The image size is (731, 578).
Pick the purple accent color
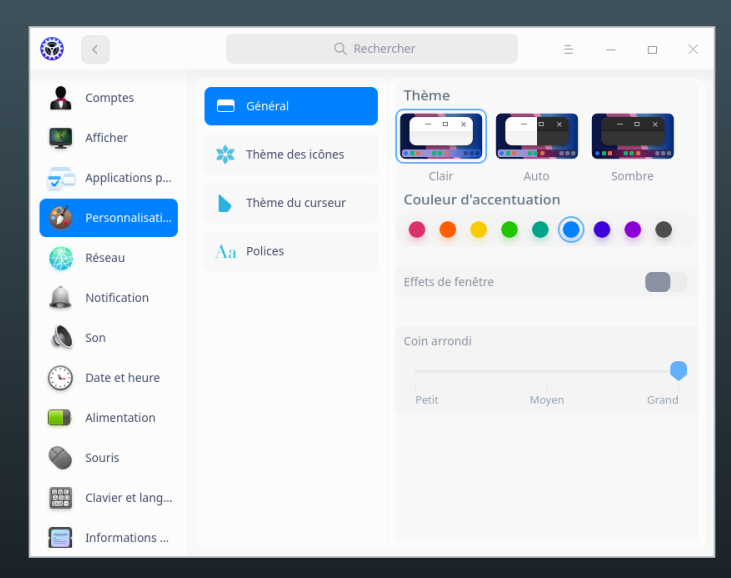(x=633, y=229)
